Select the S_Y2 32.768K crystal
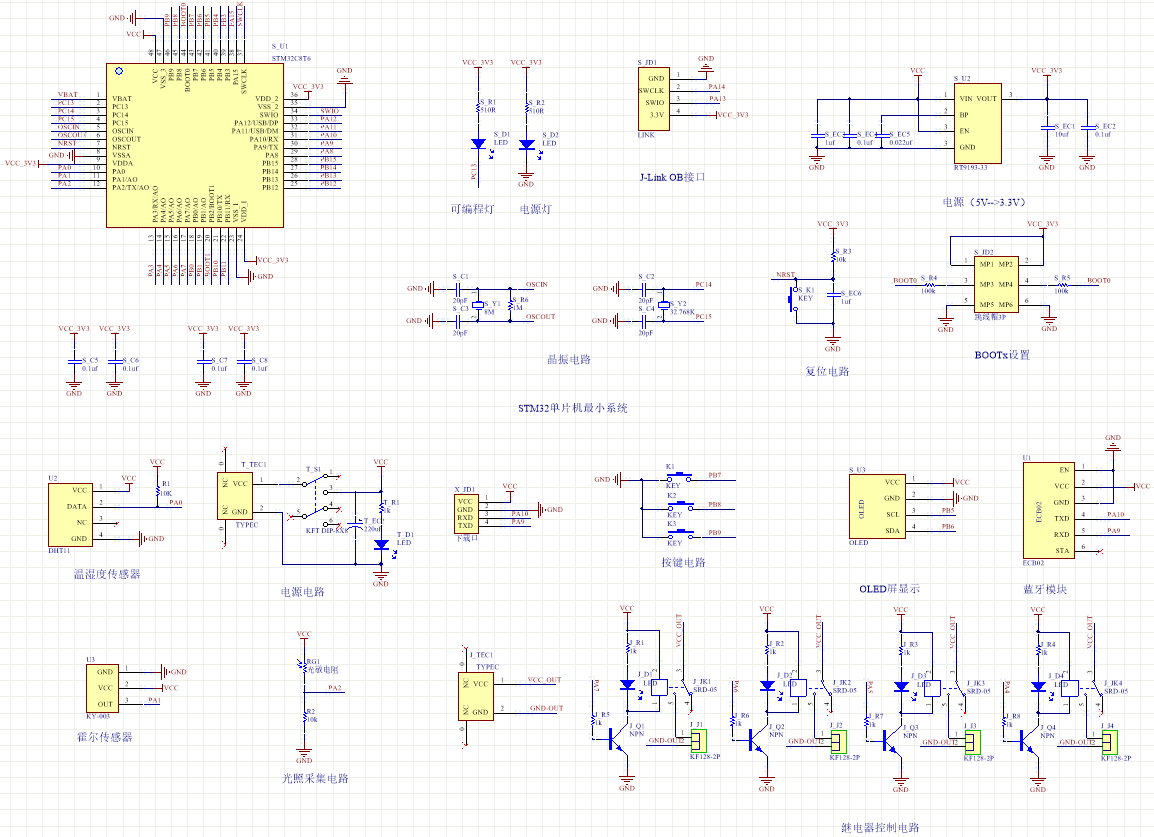Screen dimensions: 1154x837 664,305
